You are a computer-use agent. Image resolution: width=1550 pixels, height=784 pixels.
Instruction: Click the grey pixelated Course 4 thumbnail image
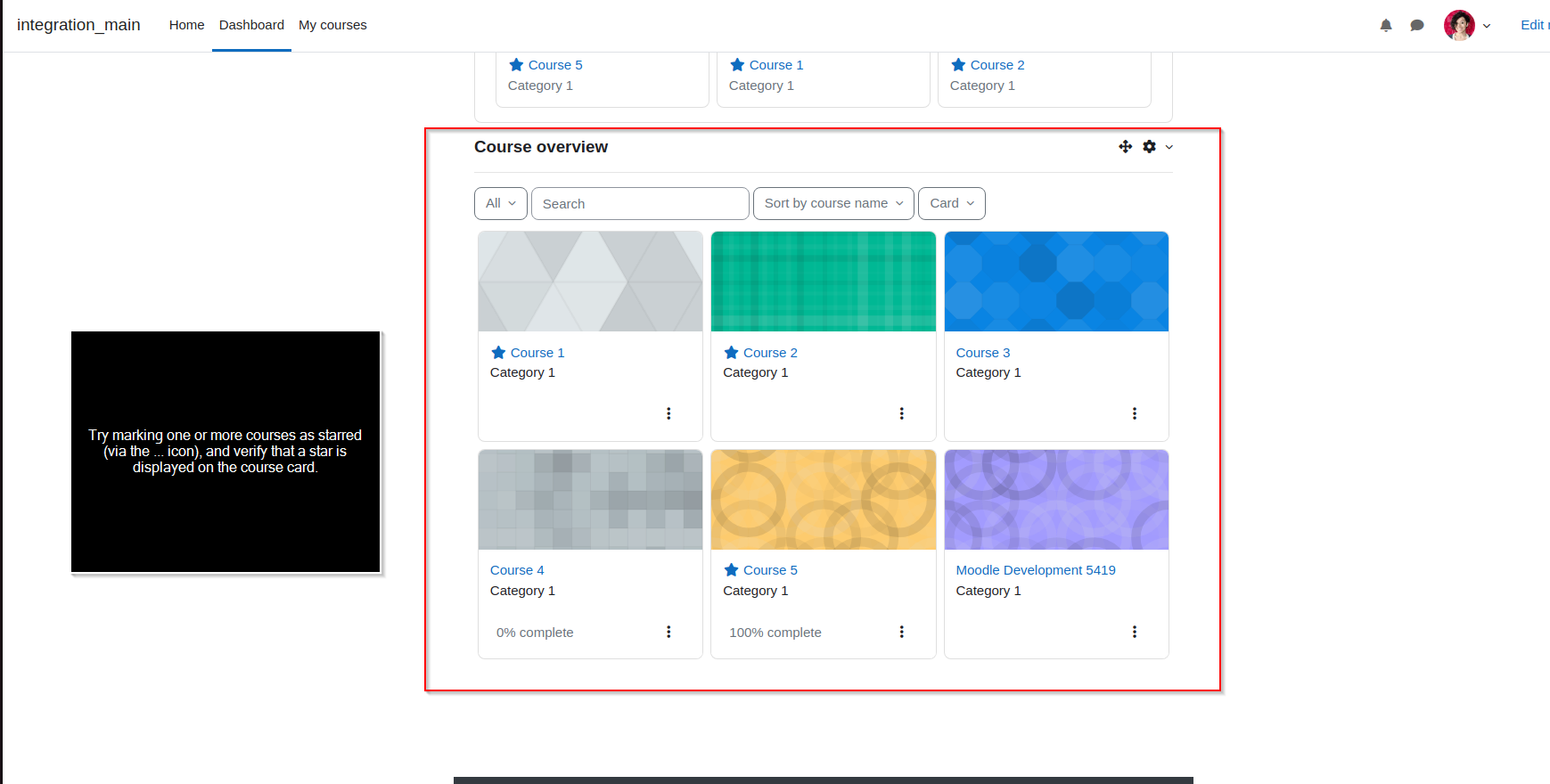(x=590, y=500)
